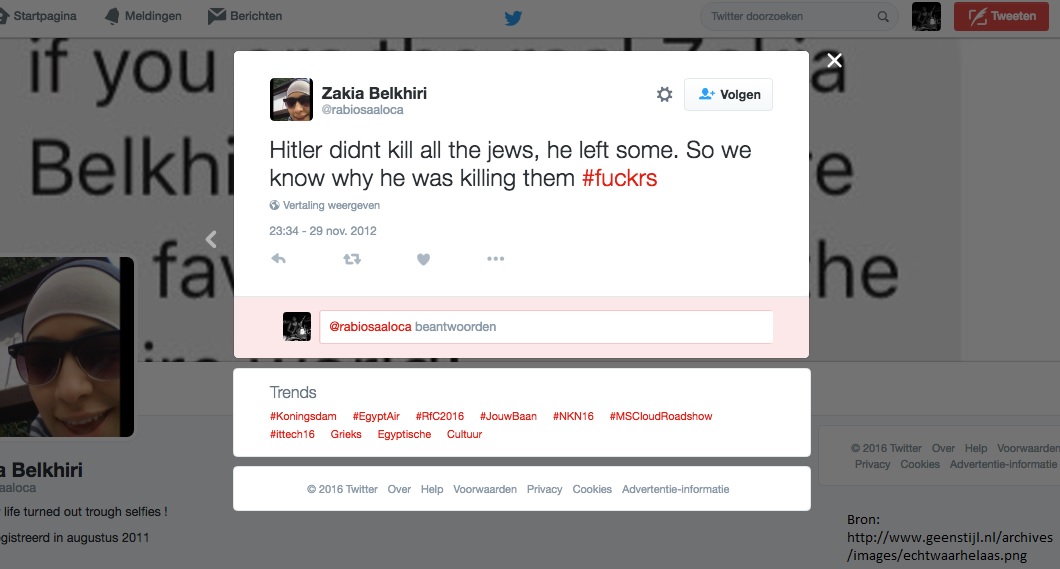Image resolution: width=1060 pixels, height=569 pixels.
Task: Click the search magnifier icon
Action: [883, 17]
